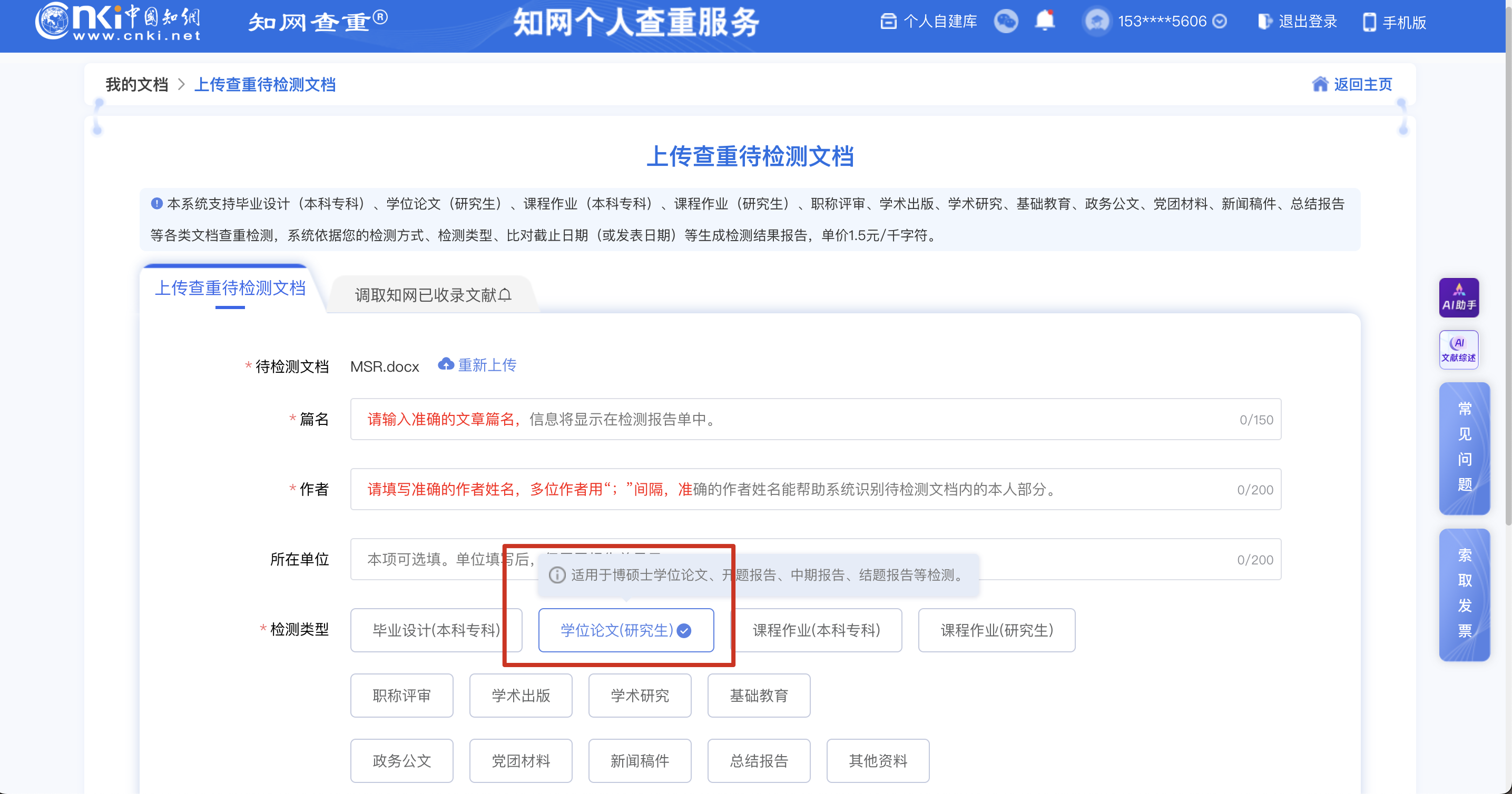Screen dimensions: 1512x794
Task: Click the 返回主页 home link
Action: tap(1352, 84)
